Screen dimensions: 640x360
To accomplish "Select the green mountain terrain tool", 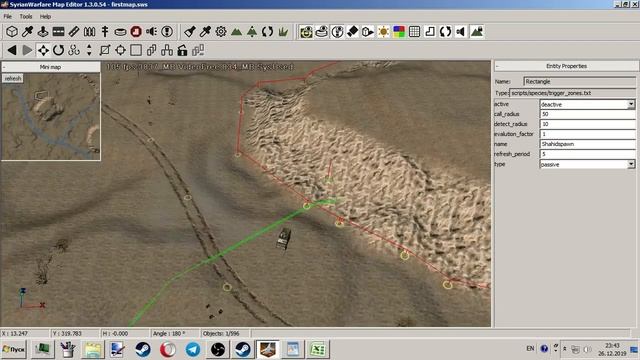I will click(236, 31).
